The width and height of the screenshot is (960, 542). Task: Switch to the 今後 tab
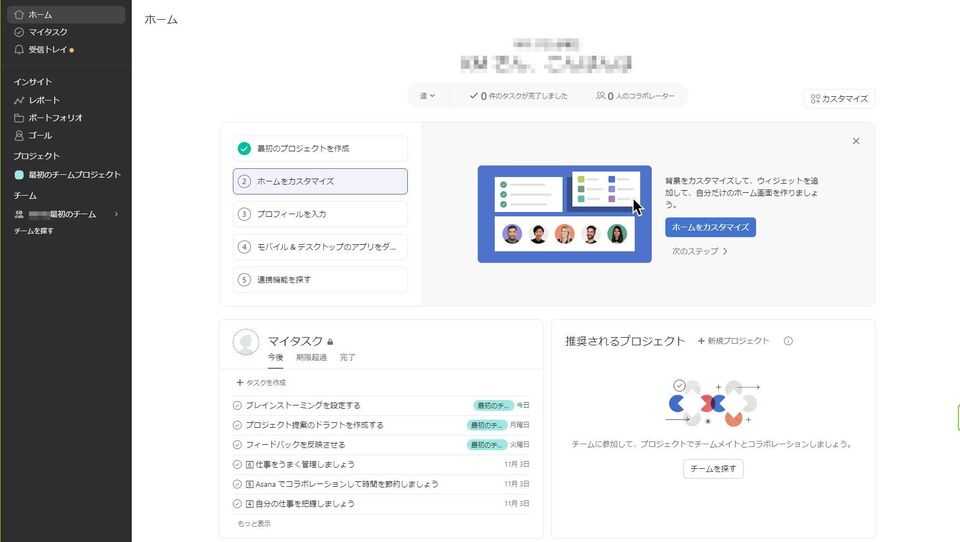tap(276, 358)
